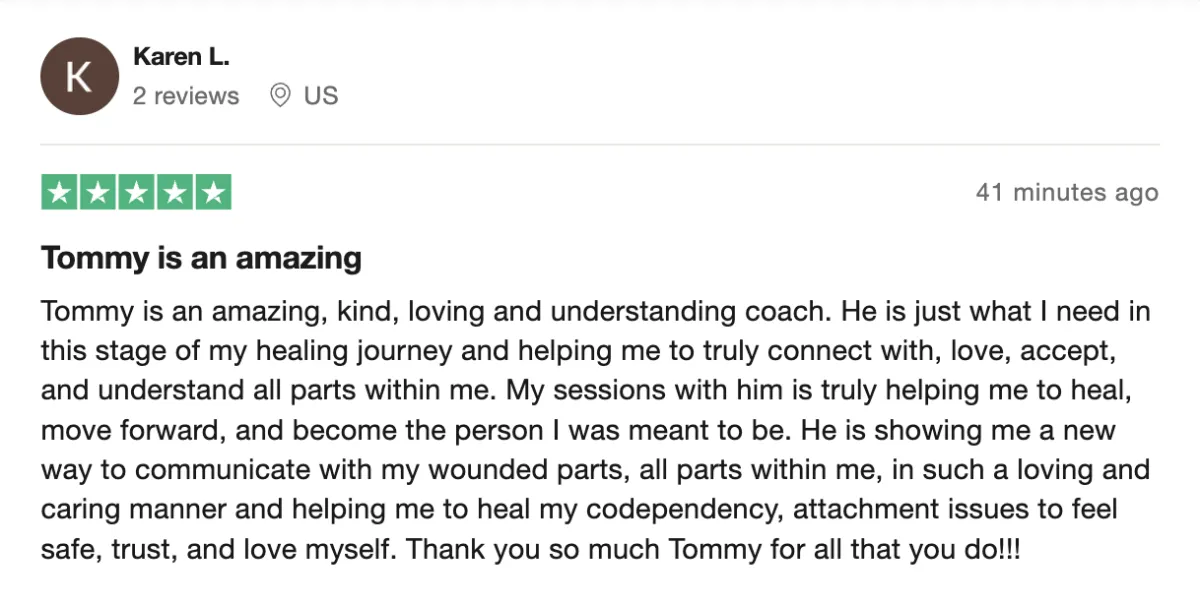The height and width of the screenshot is (604, 1200).
Task: Open the bold "Tommy is an amazing" review title
Action: [x=201, y=258]
